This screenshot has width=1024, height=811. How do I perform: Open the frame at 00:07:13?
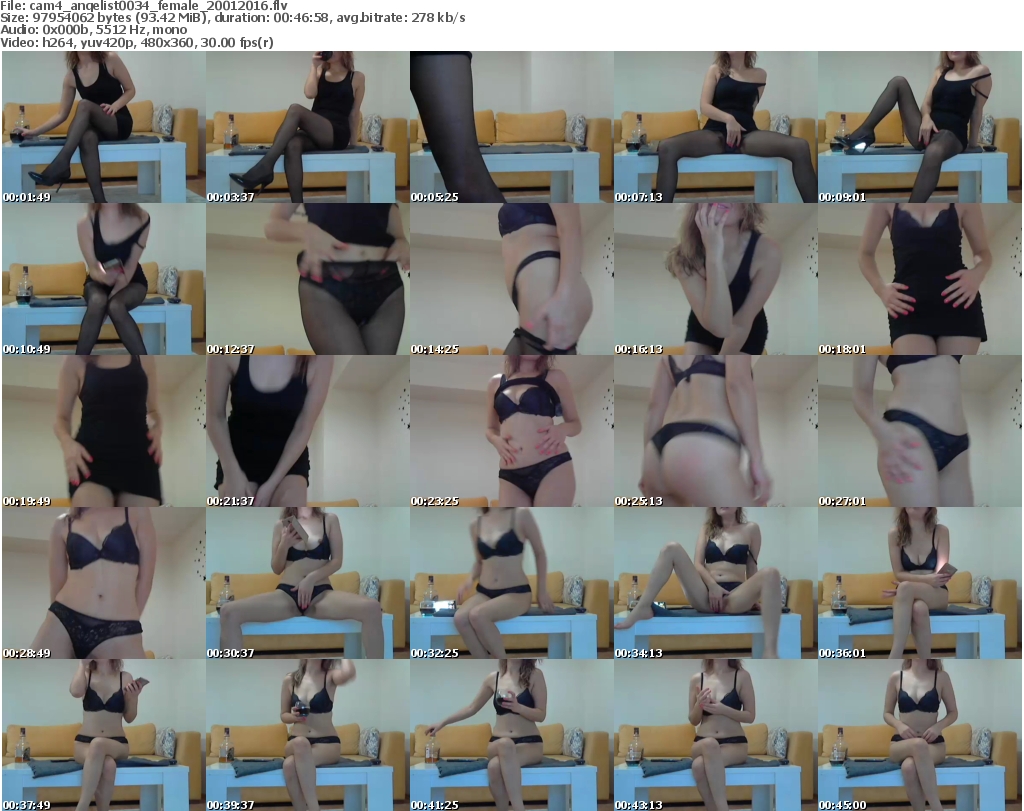point(715,127)
